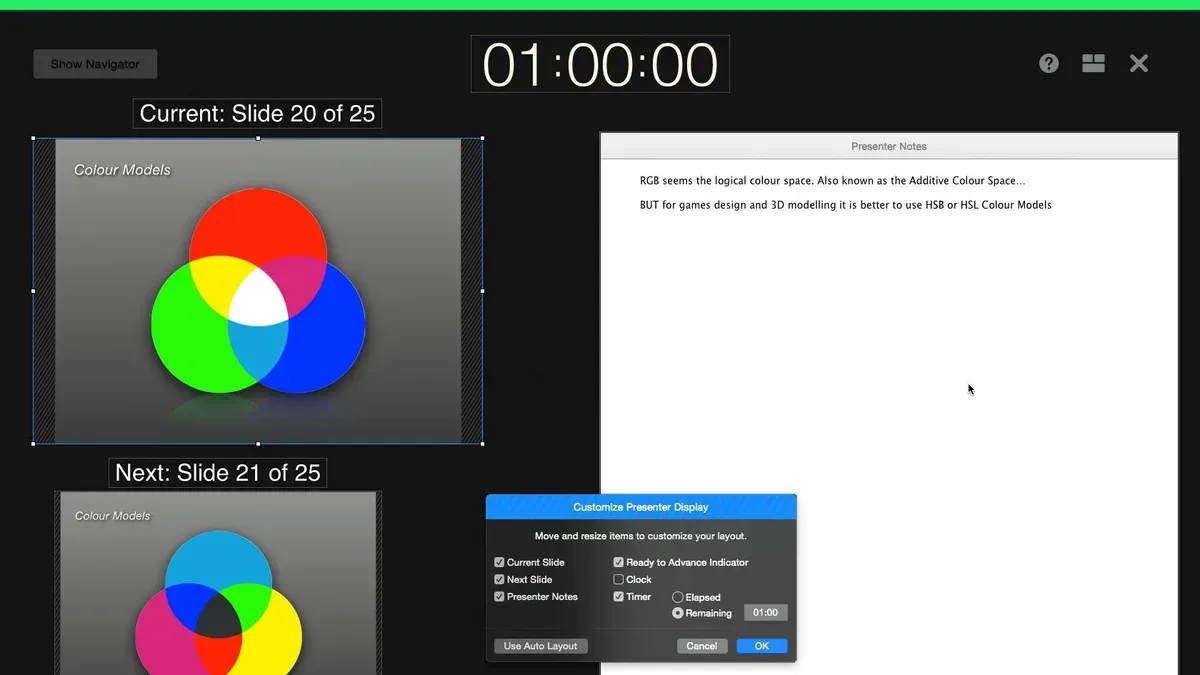This screenshot has height=675, width=1200.
Task: Click the note line starting 'RGB seems the logical'
Action: point(832,181)
